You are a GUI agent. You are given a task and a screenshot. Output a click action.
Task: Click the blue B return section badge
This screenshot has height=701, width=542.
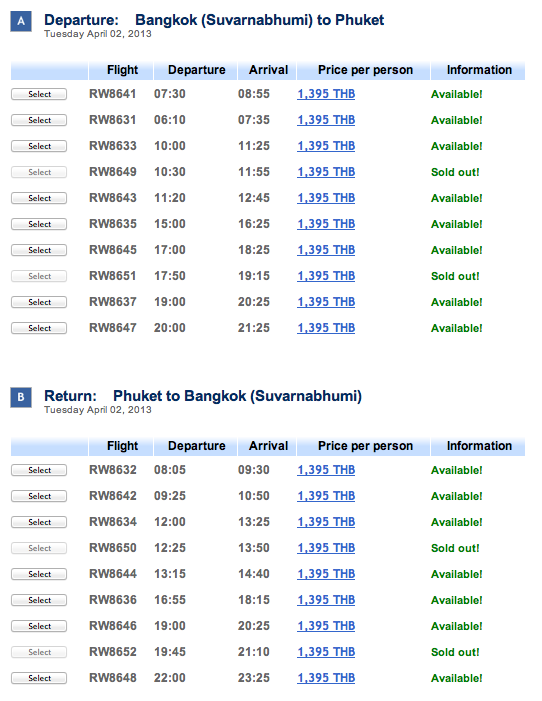pos(21,397)
